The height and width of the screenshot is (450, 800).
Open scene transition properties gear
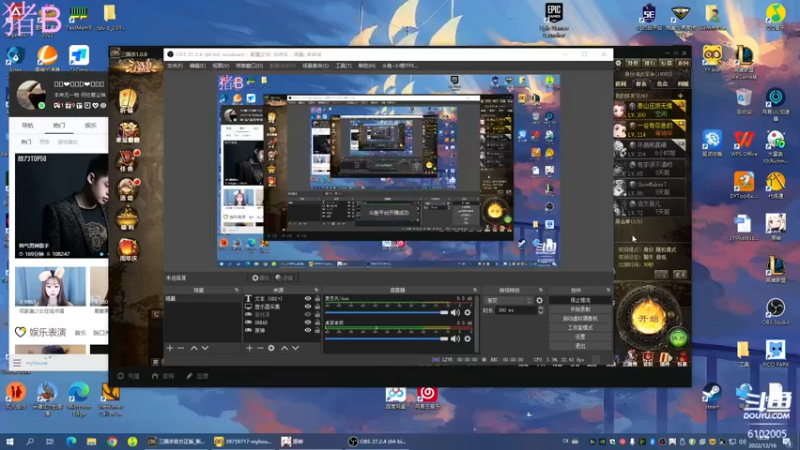(539, 301)
